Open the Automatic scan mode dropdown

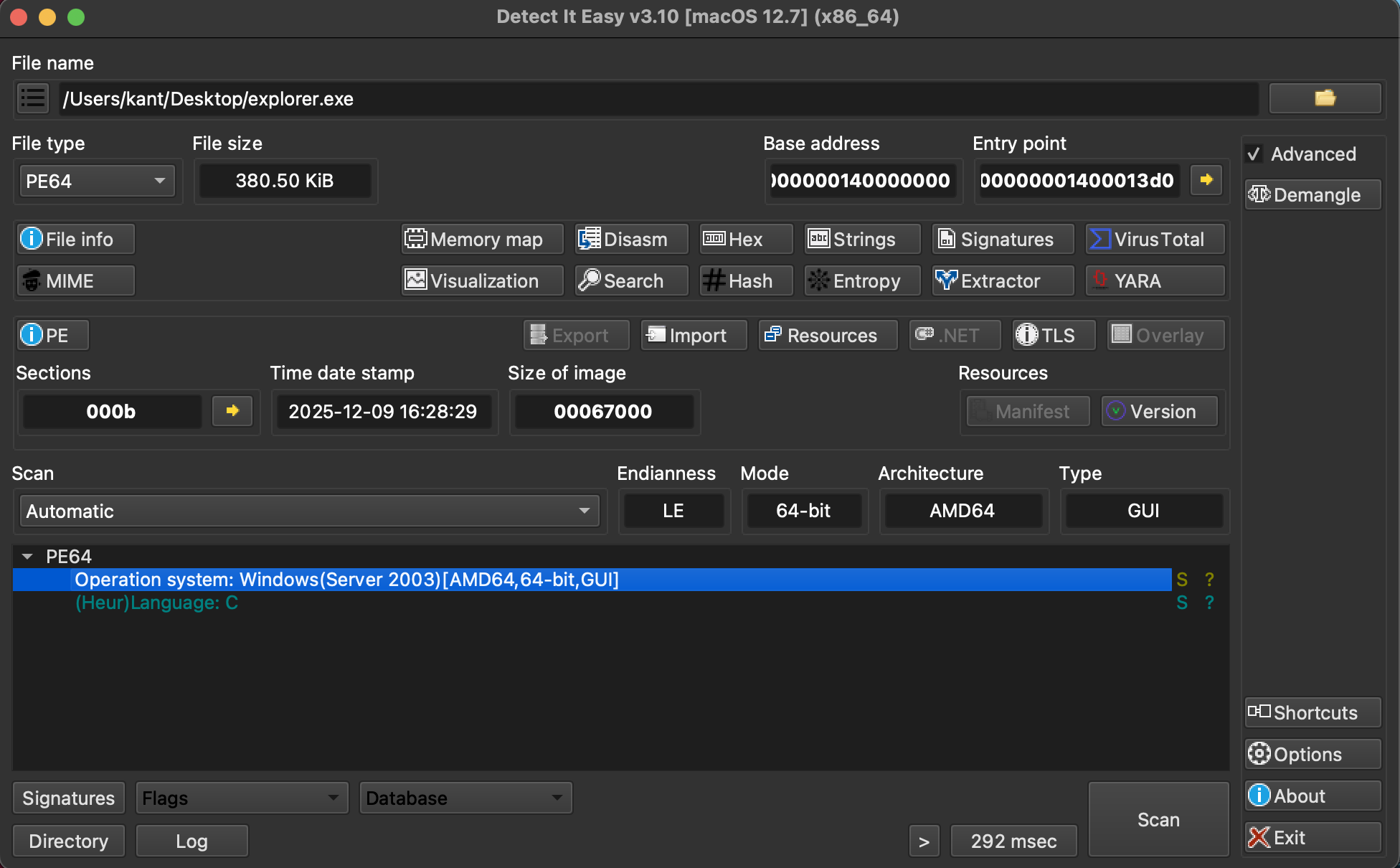click(309, 511)
